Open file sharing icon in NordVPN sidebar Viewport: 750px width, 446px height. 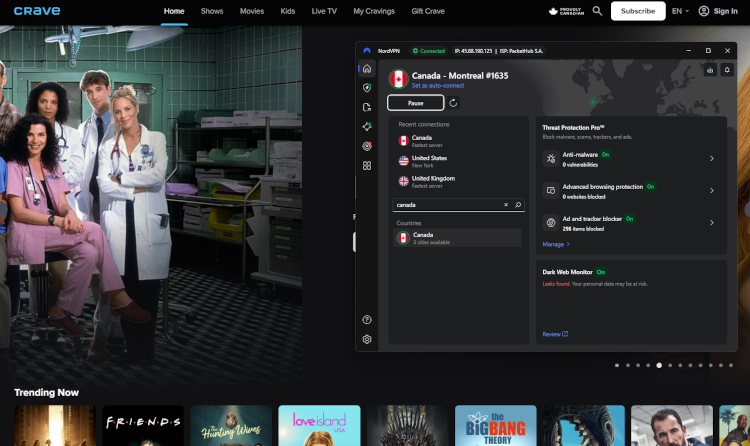click(367, 107)
